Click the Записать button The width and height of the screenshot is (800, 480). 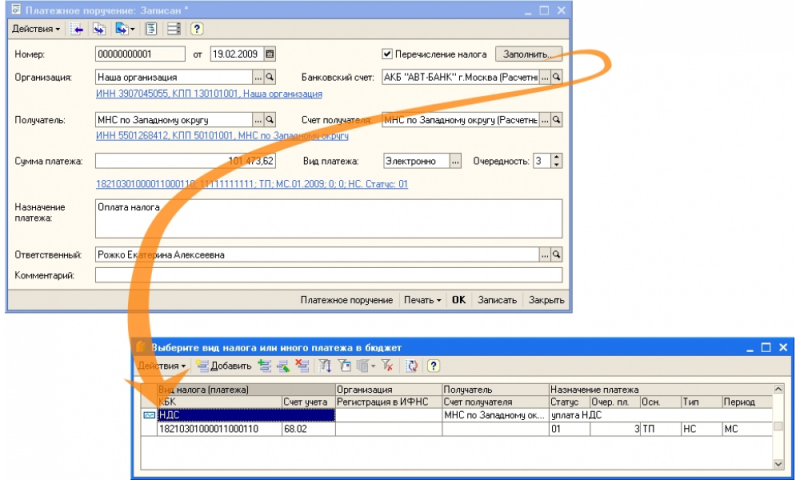pyautogui.click(x=497, y=299)
